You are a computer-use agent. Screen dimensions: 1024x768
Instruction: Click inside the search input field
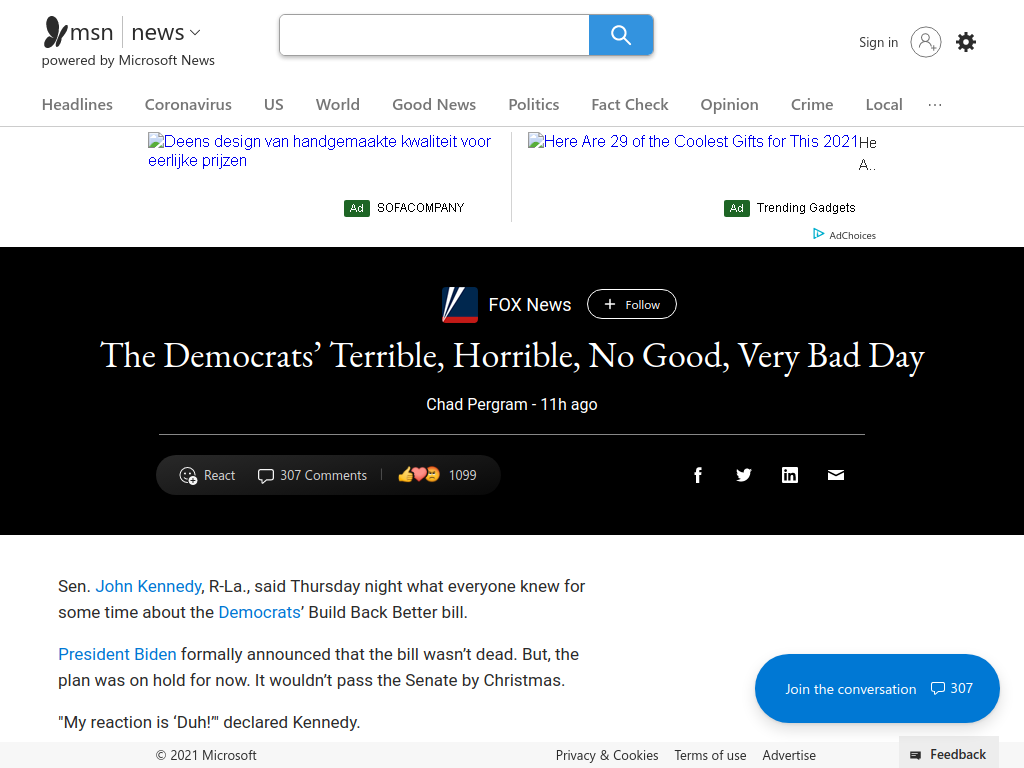click(x=434, y=35)
